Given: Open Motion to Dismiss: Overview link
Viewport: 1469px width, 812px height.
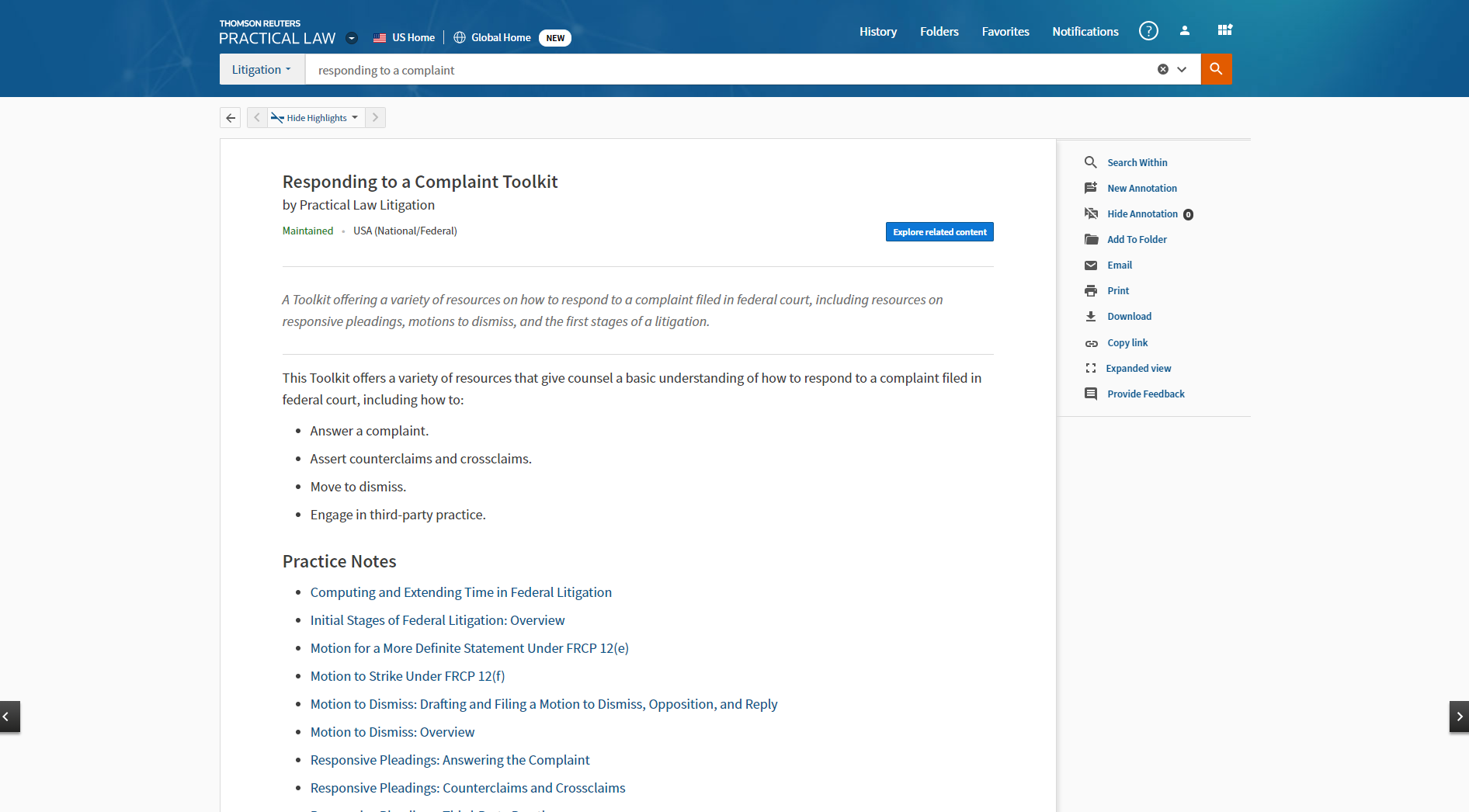Looking at the screenshot, I should point(392,732).
